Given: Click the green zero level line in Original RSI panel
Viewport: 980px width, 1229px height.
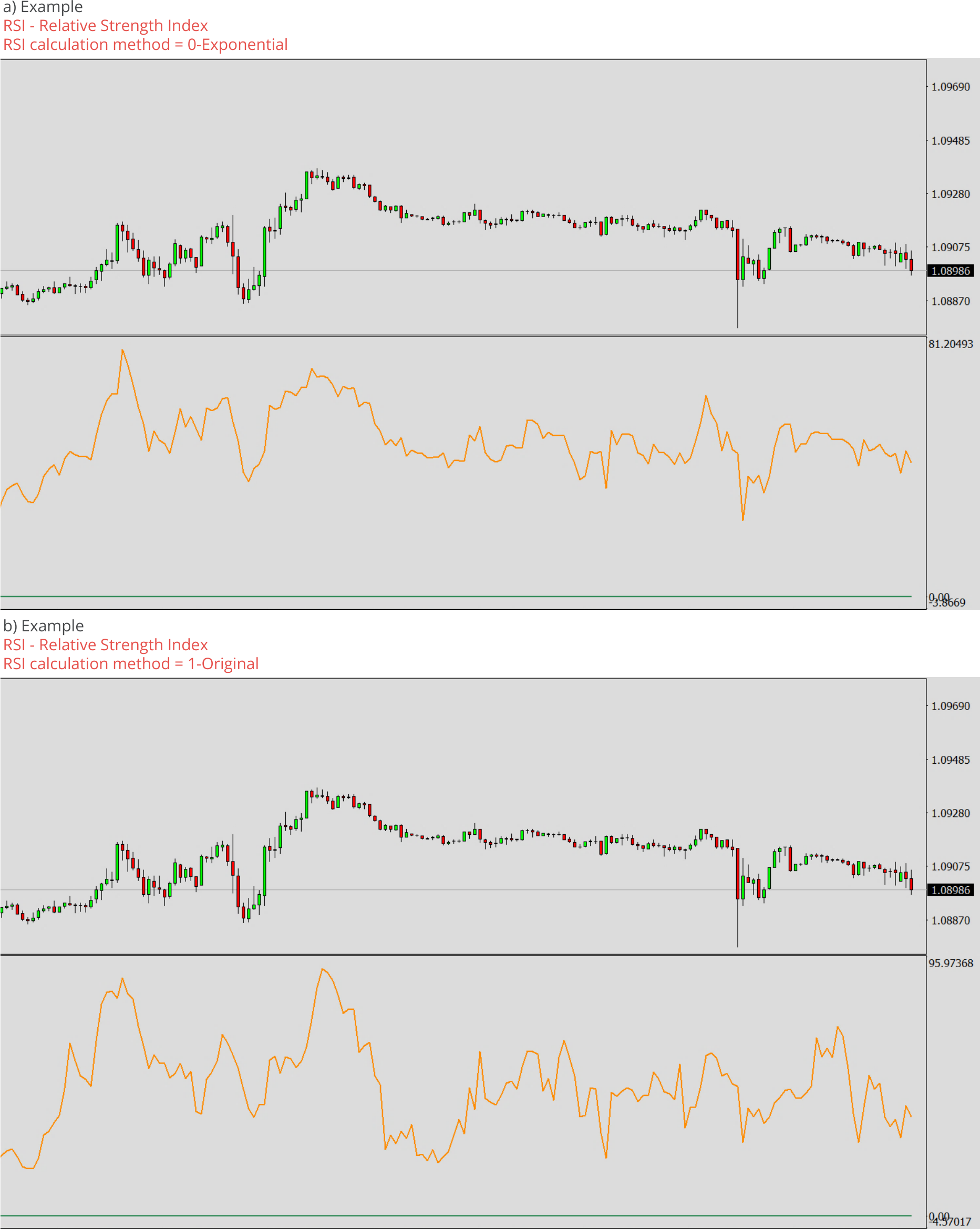Looking at the screenshot, I should (x=456, y=1215).
